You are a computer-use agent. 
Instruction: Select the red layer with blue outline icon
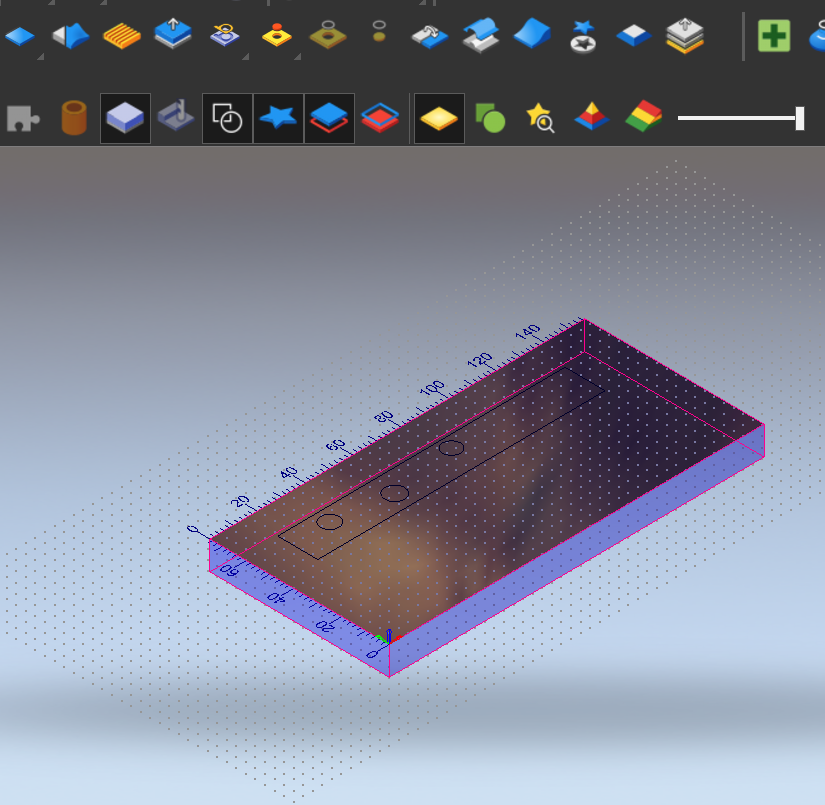pyautogui.click(x=380, y=118)
